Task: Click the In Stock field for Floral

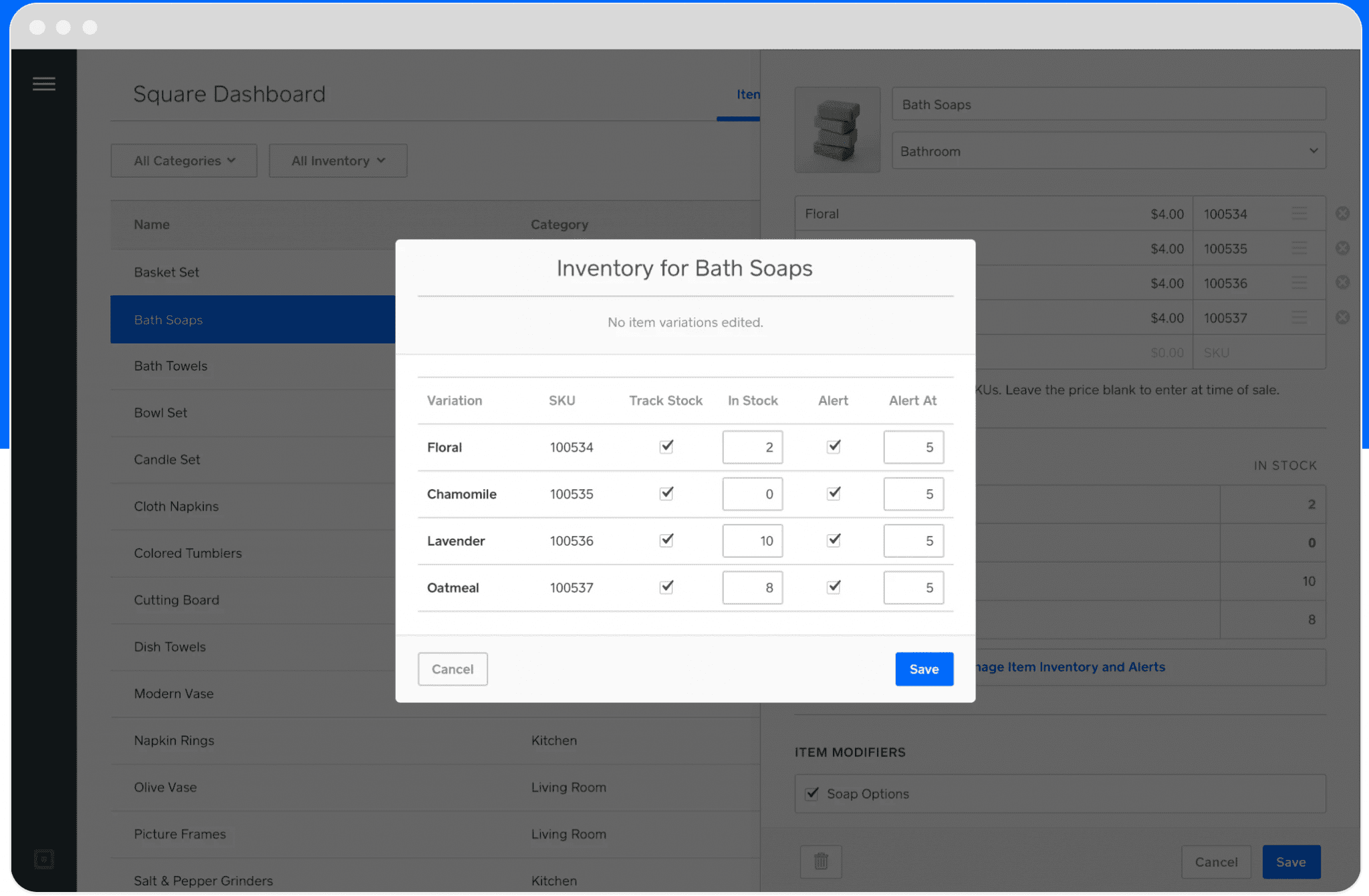Action: point(752,447)
